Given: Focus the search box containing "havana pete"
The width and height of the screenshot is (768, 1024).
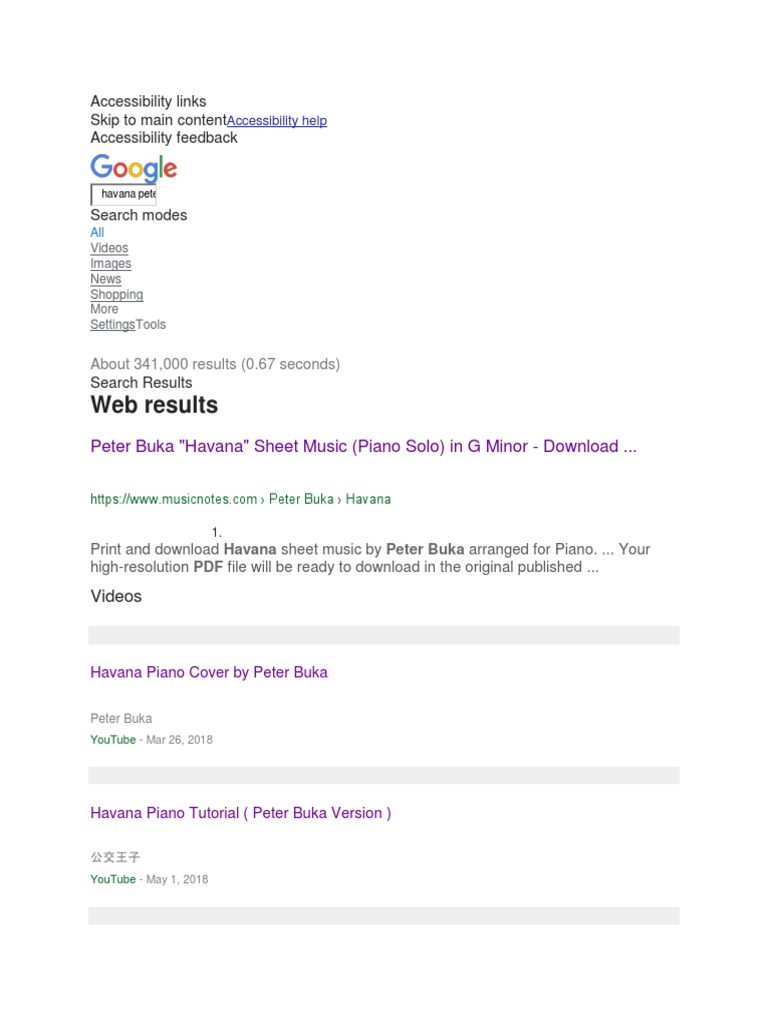Looking at the screenshot, I should [124, 194].
